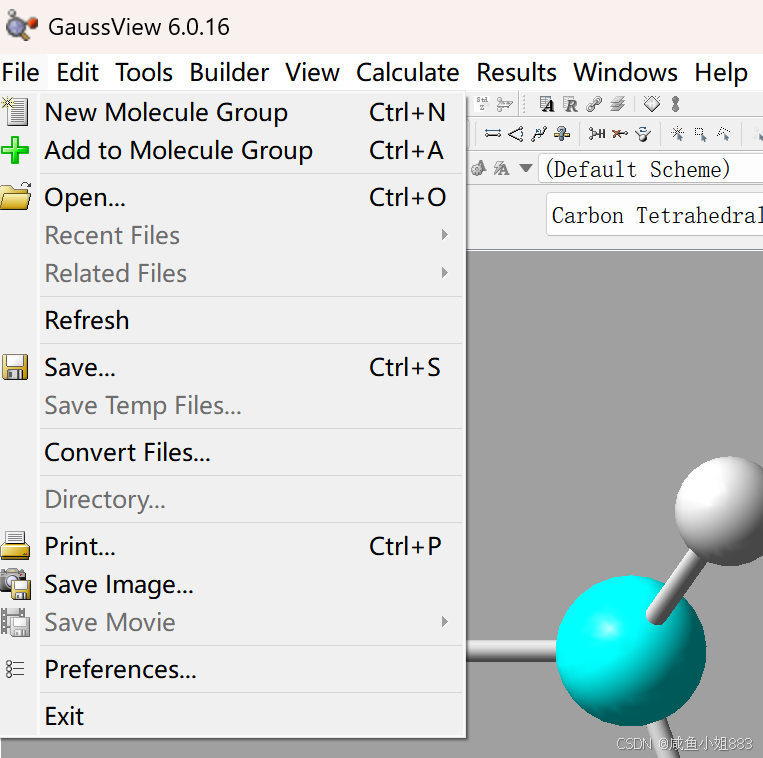Viewport: 763px width, 758px height.
Task: Choose the lasso-style selection tool
Action: (x=724, y=133)
